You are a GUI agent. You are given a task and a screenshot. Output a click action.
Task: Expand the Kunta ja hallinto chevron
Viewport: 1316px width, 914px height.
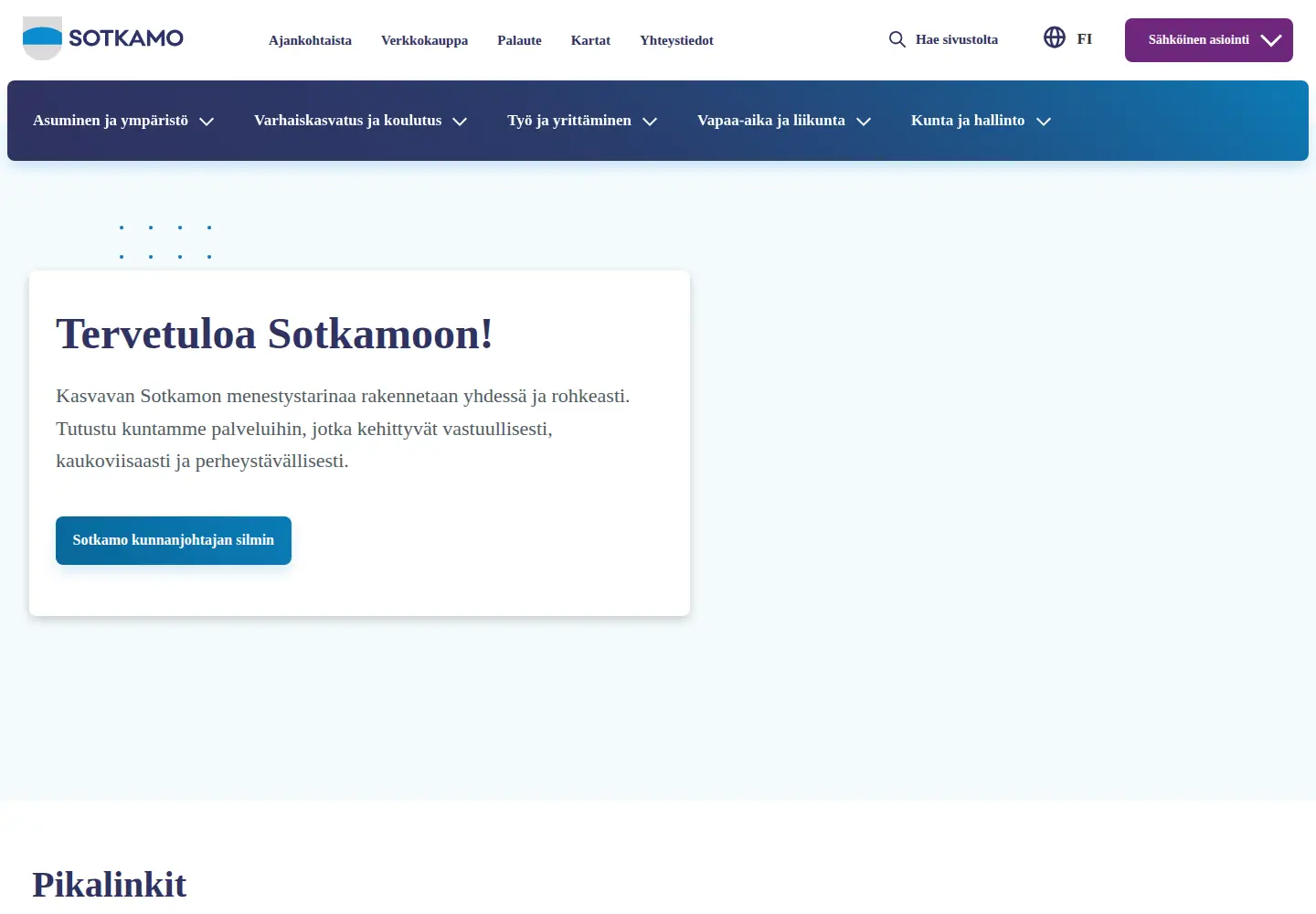click(1044, 122)
